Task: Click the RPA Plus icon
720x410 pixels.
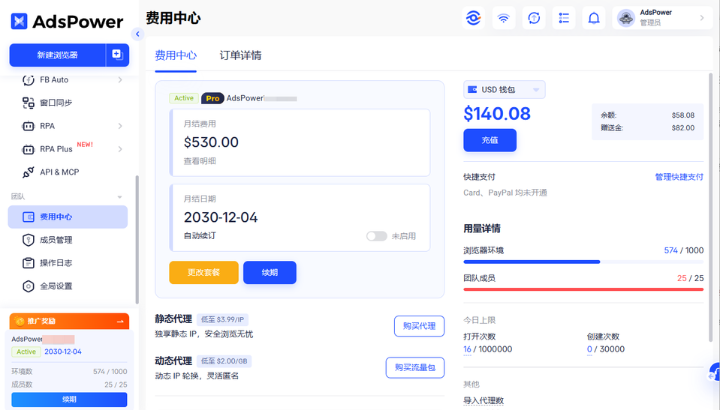Action: 28,149
